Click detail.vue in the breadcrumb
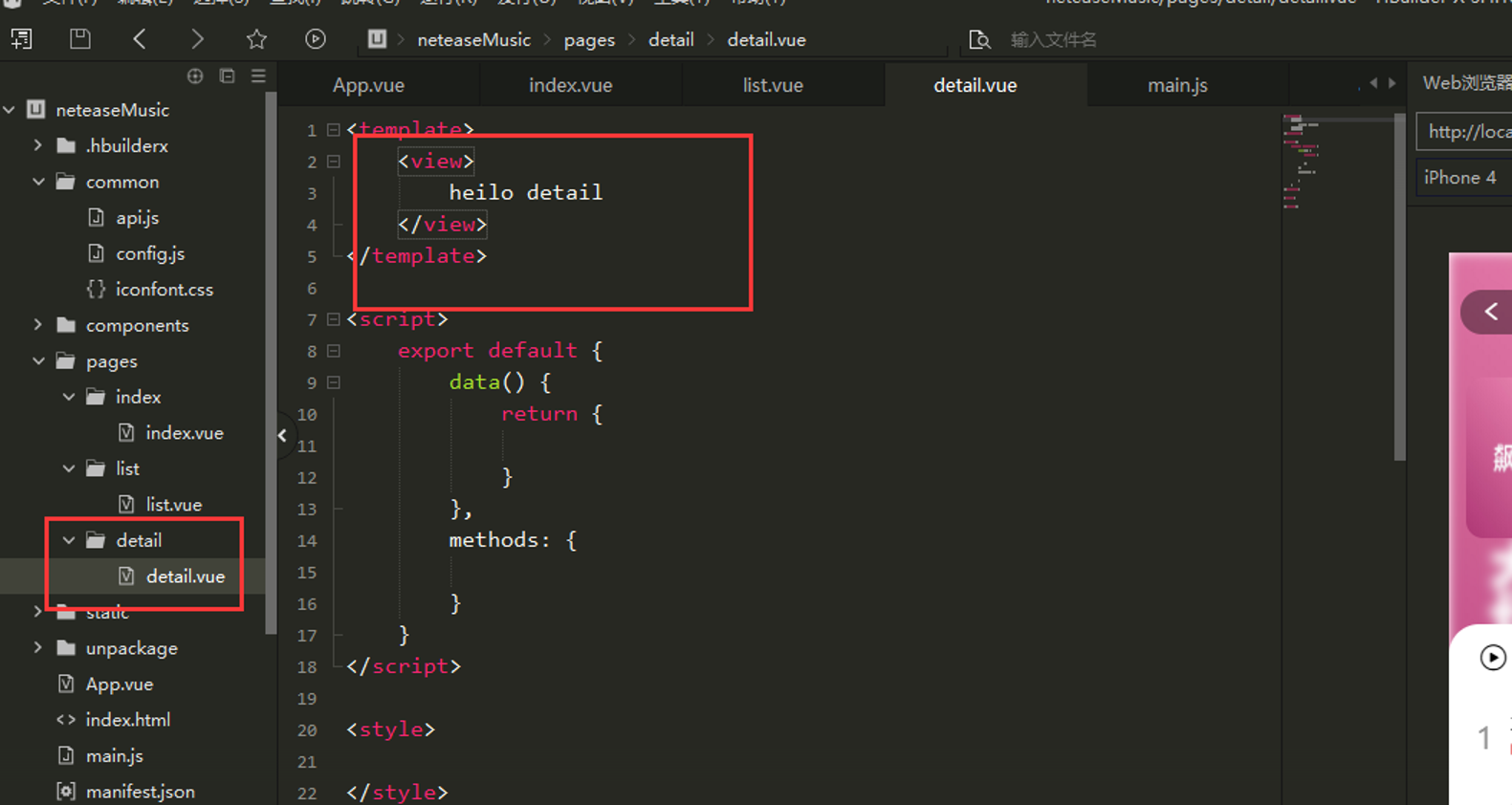 766,39
